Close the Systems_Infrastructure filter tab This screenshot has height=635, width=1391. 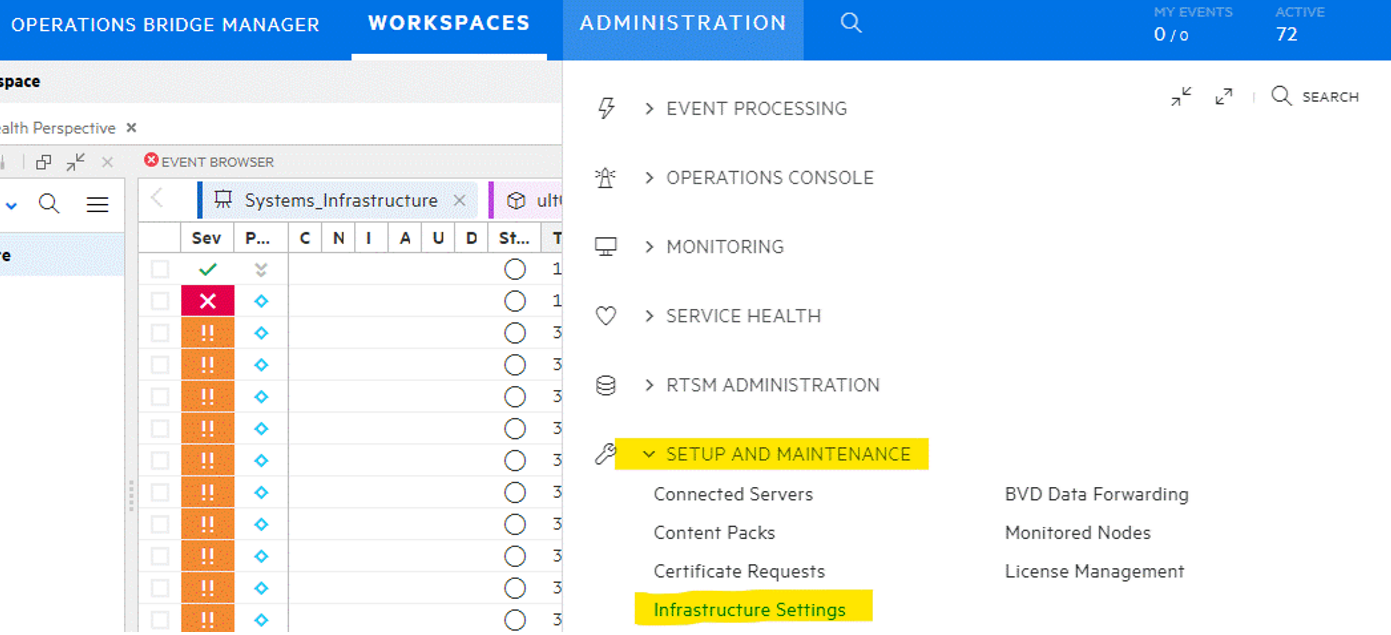[459, 201]
